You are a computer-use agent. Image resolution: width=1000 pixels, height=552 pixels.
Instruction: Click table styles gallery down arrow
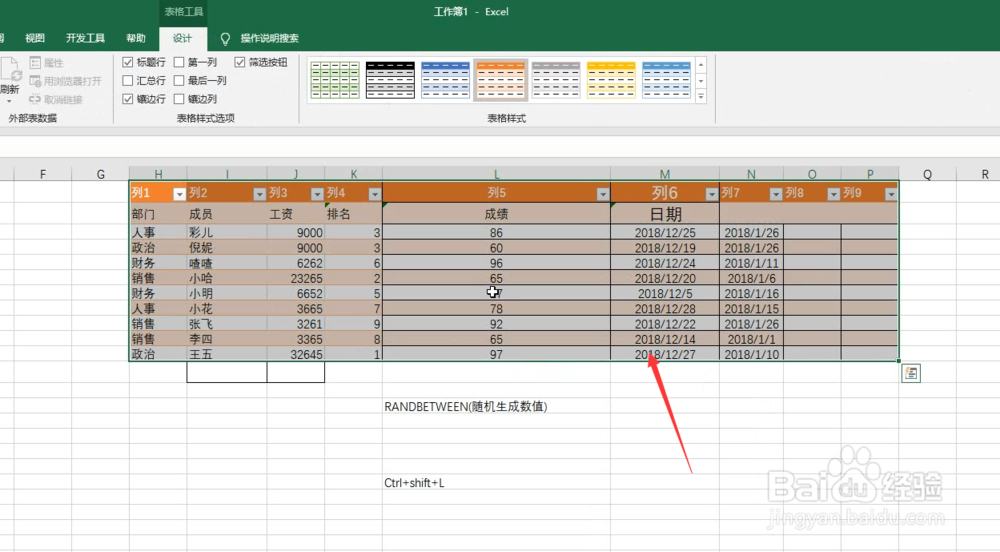coord(701,81)
